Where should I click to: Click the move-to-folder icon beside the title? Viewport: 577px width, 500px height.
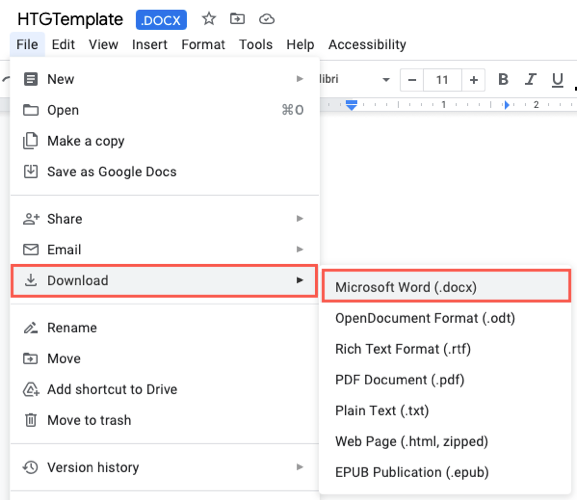point(237,18)
